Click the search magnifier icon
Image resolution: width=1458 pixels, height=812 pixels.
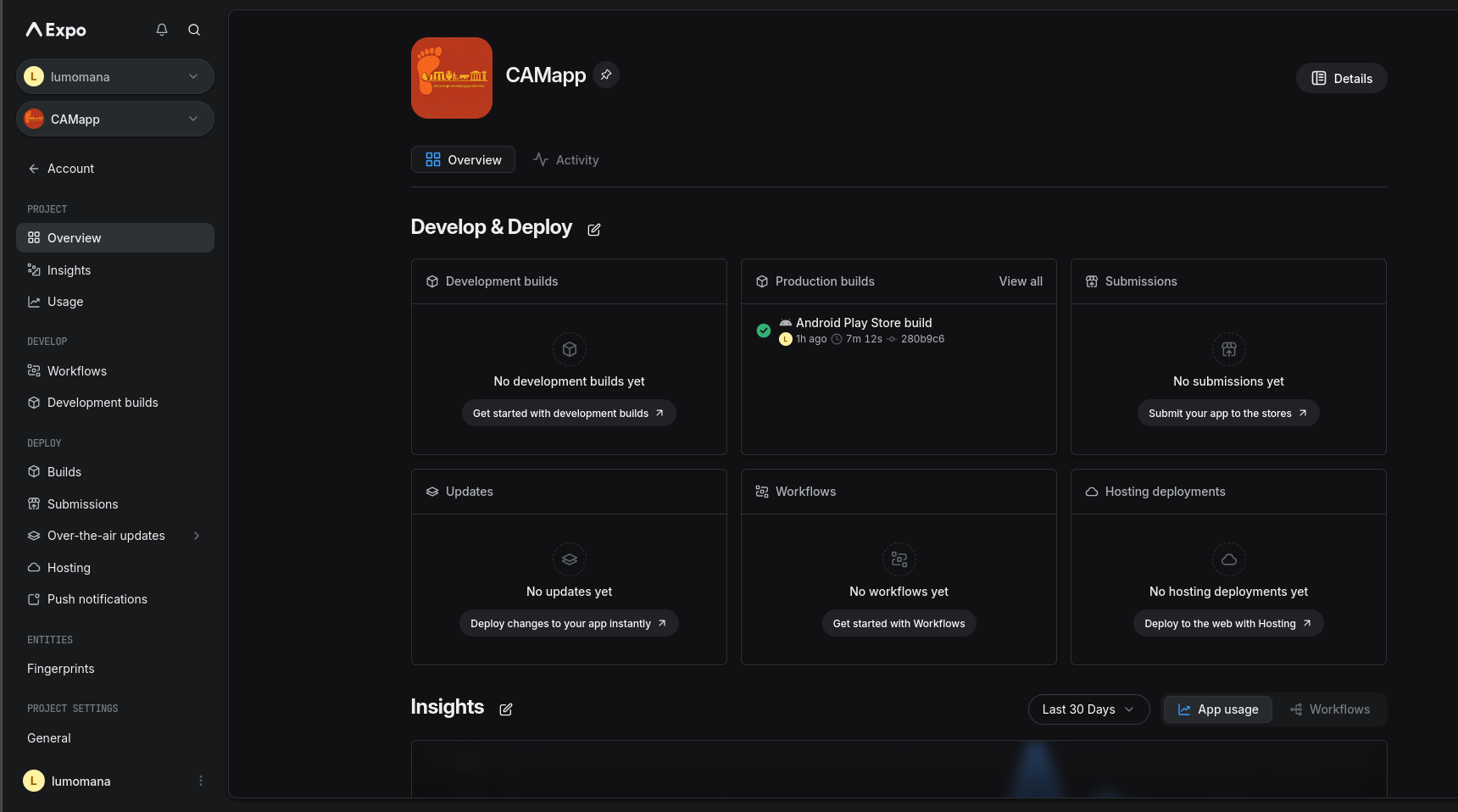(x=194, y=30)
